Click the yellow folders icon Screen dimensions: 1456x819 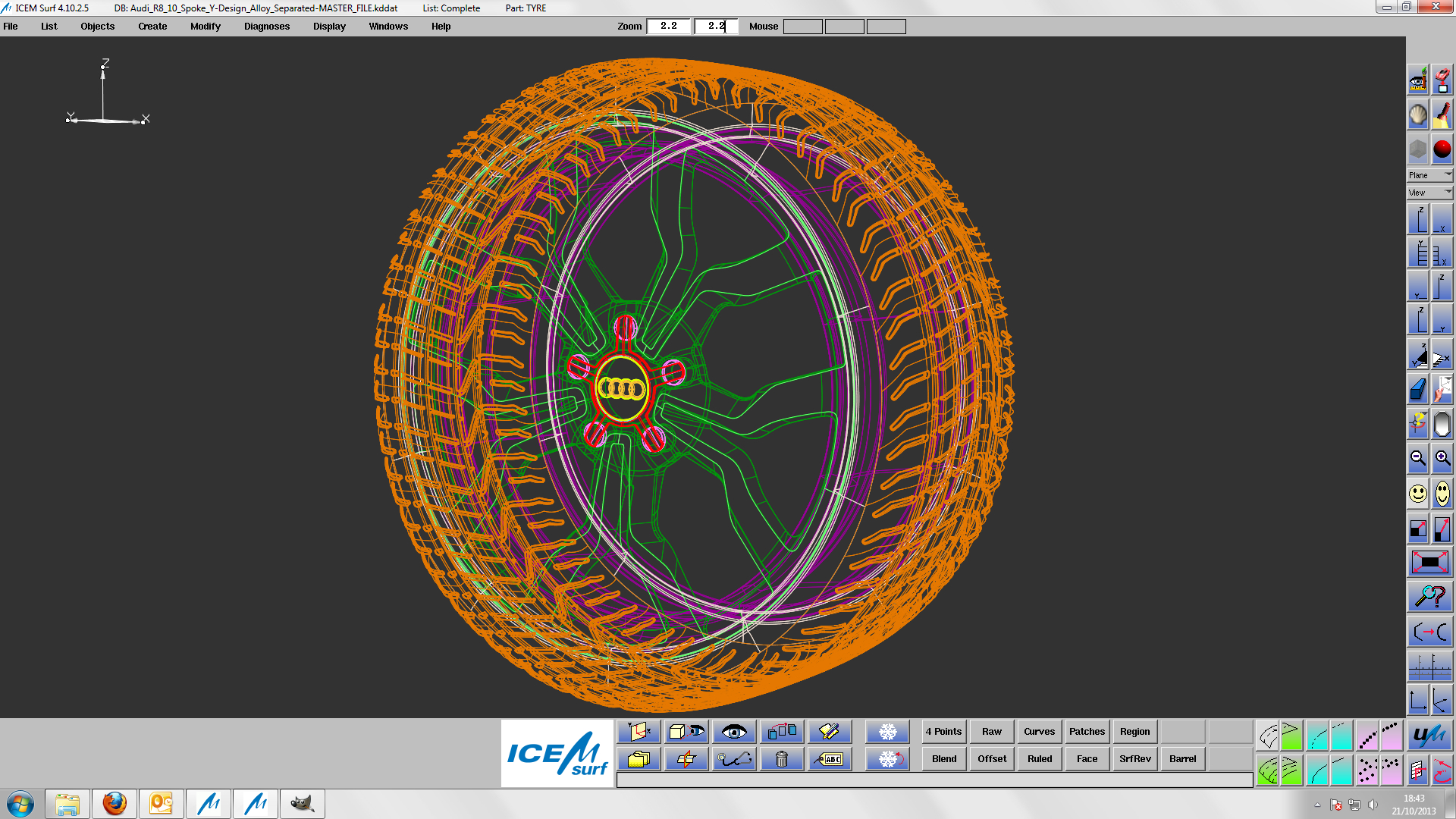639,759
